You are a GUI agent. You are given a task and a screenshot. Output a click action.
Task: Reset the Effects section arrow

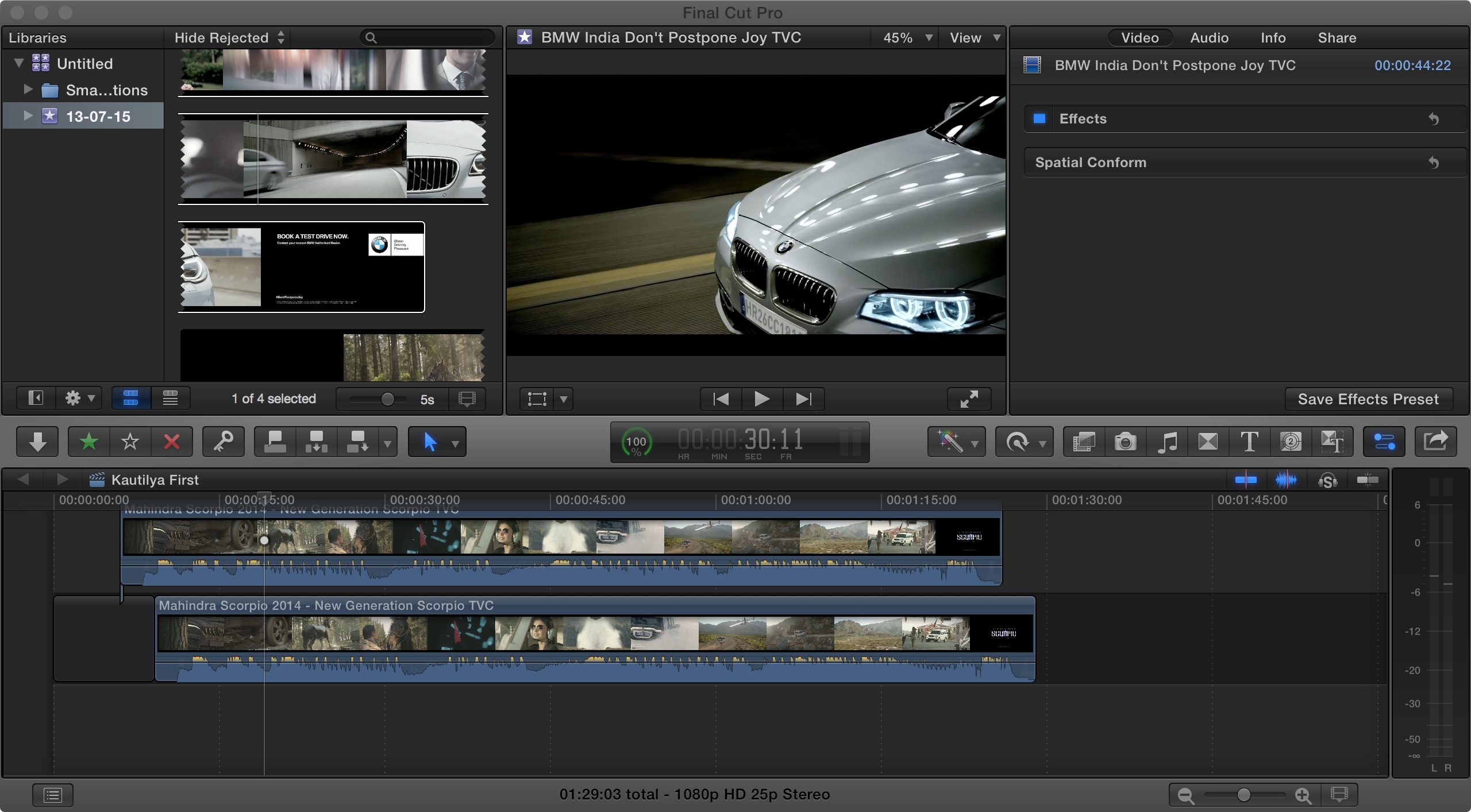coord(1434,119)
